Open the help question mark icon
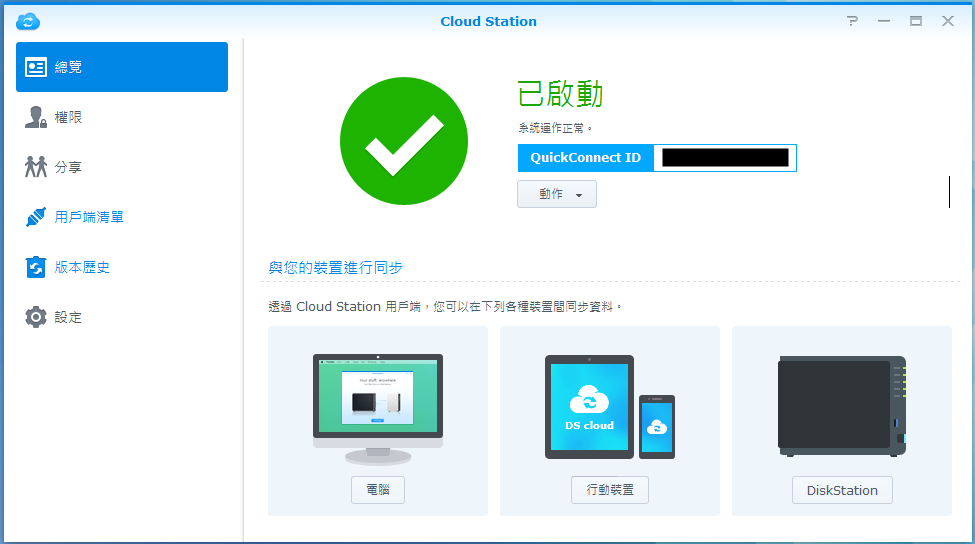 [853, 21]
